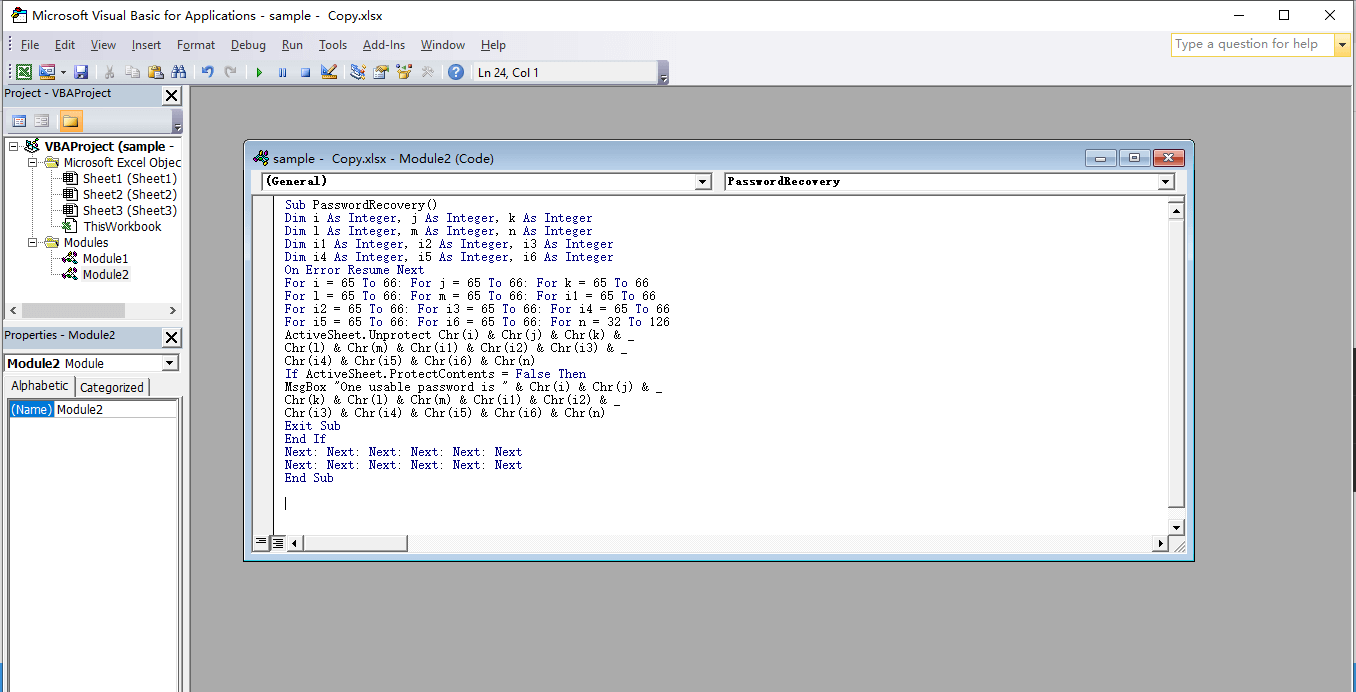Close the Properties - Module2 panel
This screenshot has height=692, width=1356.
tap(172, 337)
